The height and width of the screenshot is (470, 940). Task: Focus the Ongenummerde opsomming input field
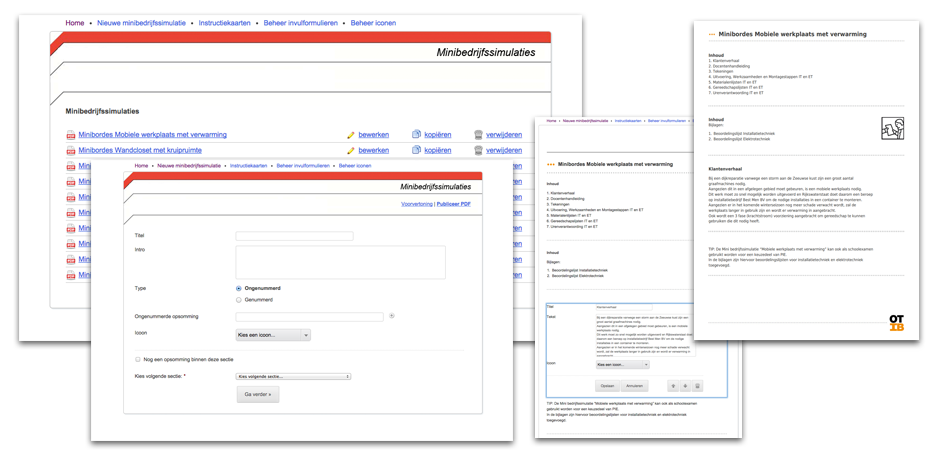click(x=309, y=317)
